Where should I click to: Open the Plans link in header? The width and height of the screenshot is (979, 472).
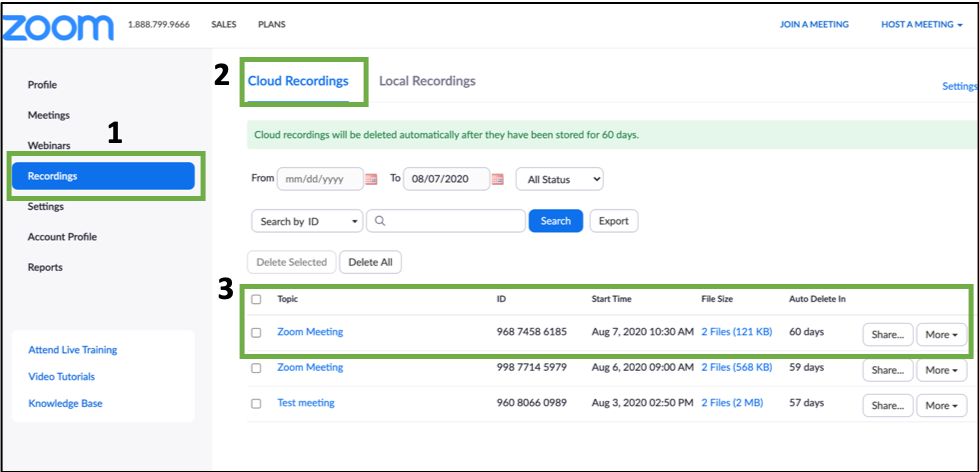272,24
